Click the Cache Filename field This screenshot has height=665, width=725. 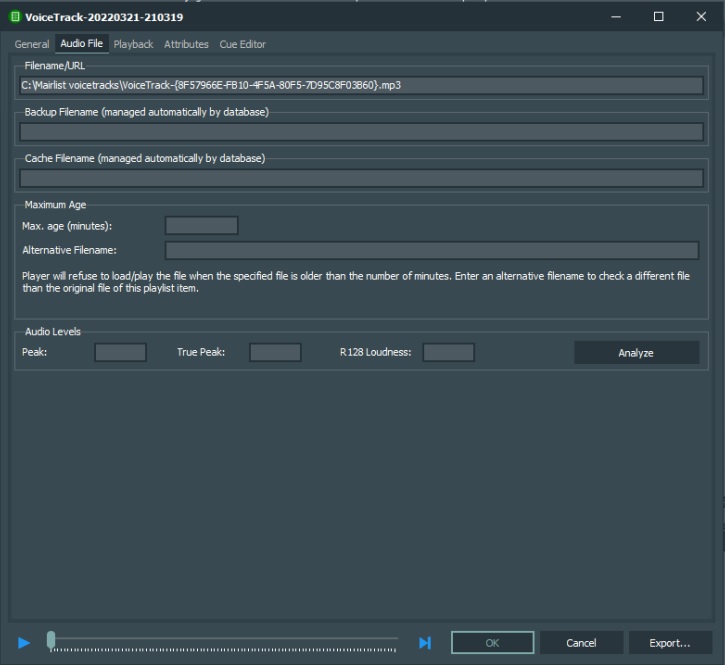pyautogui.click(x=361, y=178)
